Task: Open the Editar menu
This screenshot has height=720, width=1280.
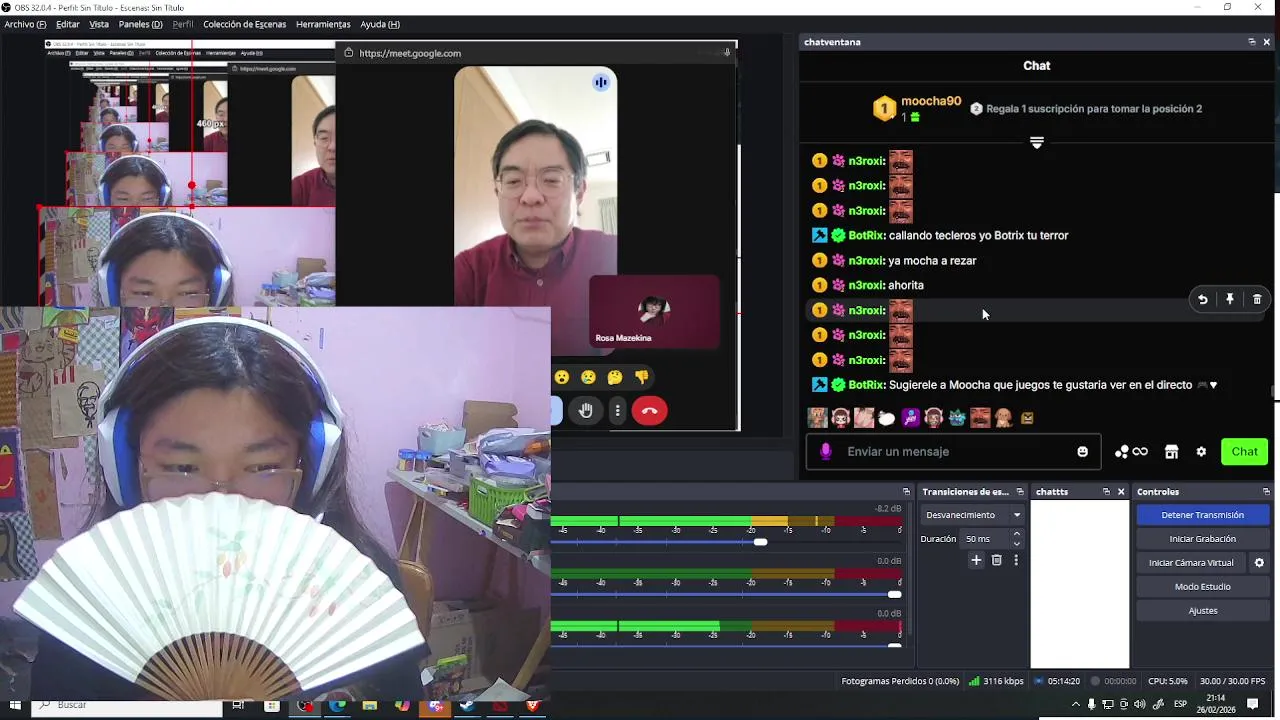Action: pyautogui.click(x=68, y=24)
